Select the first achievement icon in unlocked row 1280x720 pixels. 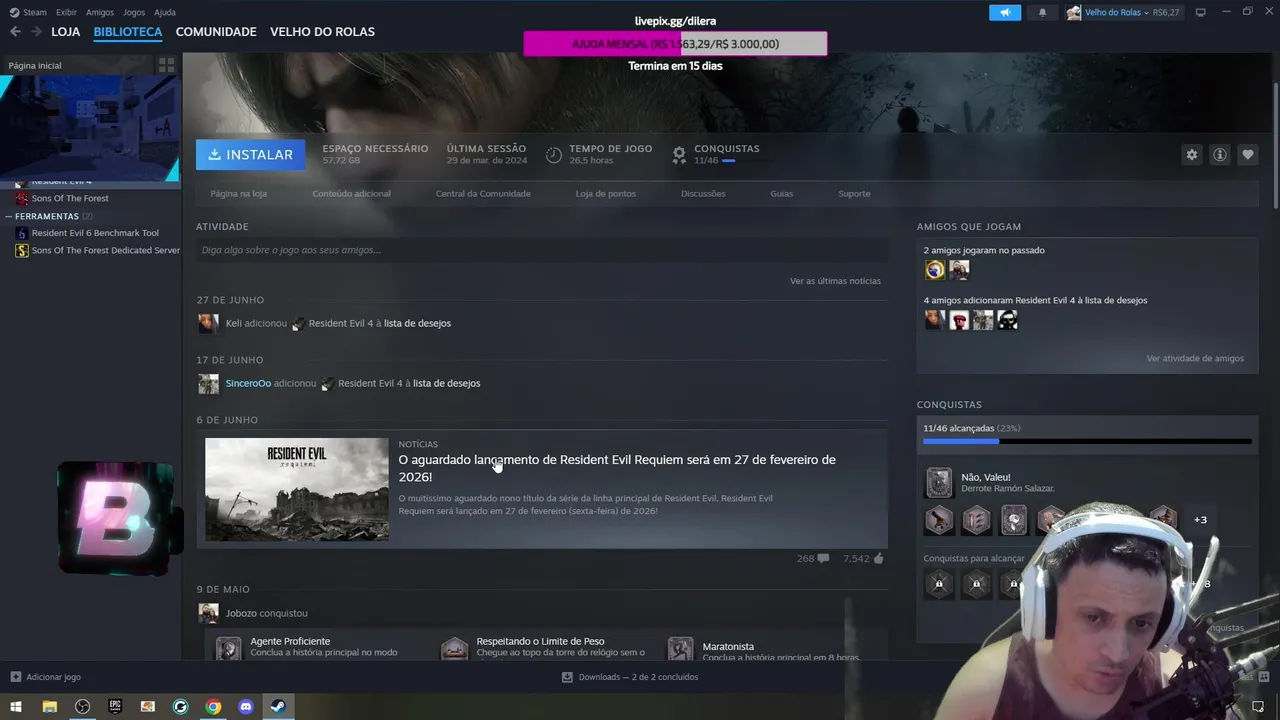938,520
